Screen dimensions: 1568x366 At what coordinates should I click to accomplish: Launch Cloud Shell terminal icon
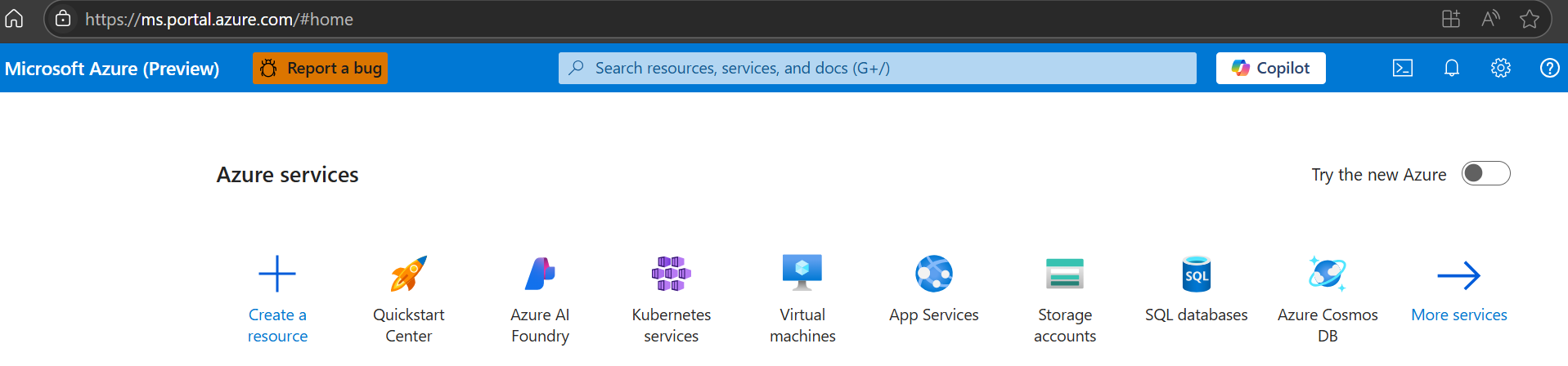point(1403,69)
